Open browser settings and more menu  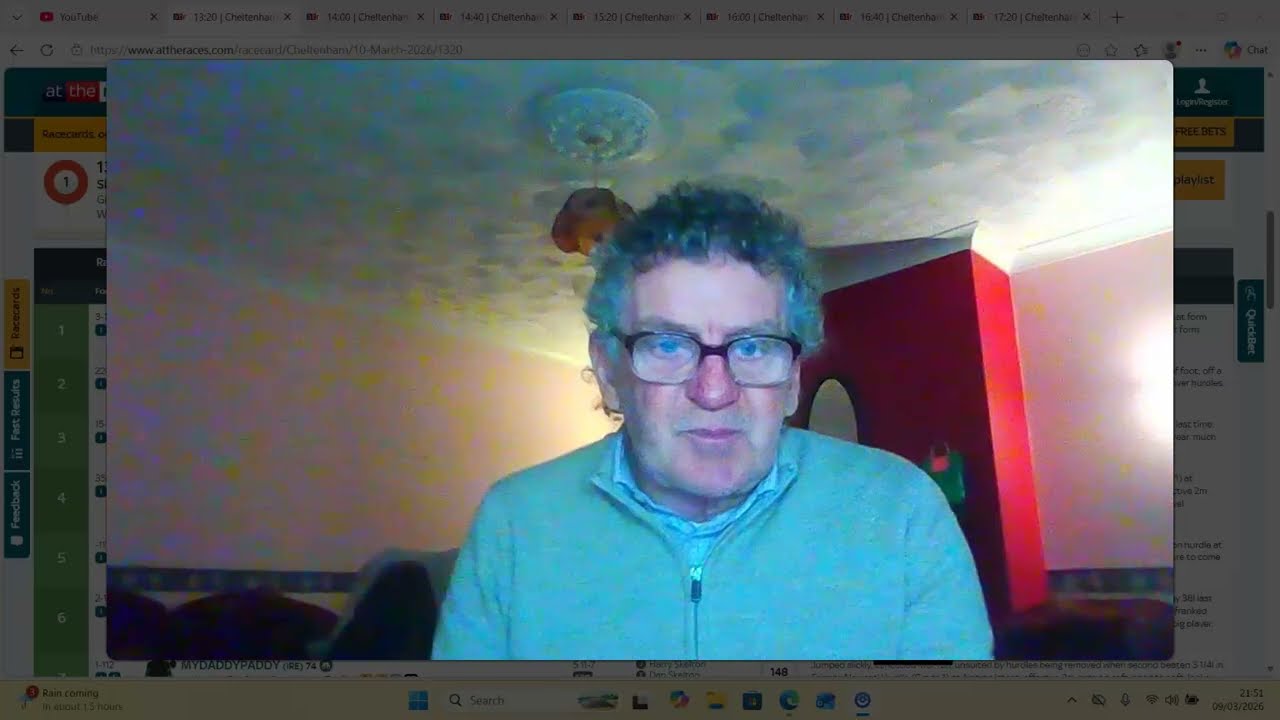[1201, 50]
